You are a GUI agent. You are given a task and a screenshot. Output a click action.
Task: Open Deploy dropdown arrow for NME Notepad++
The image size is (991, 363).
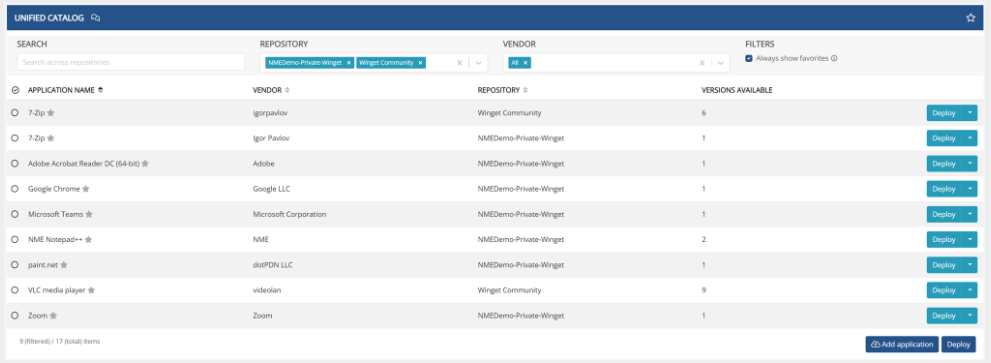(x=970, y=240)
